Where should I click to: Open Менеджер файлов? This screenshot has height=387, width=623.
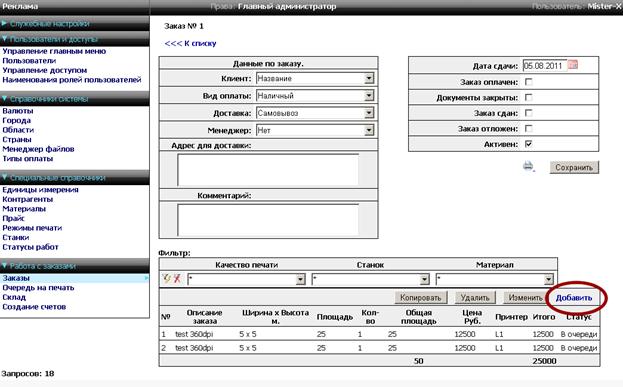(x=38, y=149)
